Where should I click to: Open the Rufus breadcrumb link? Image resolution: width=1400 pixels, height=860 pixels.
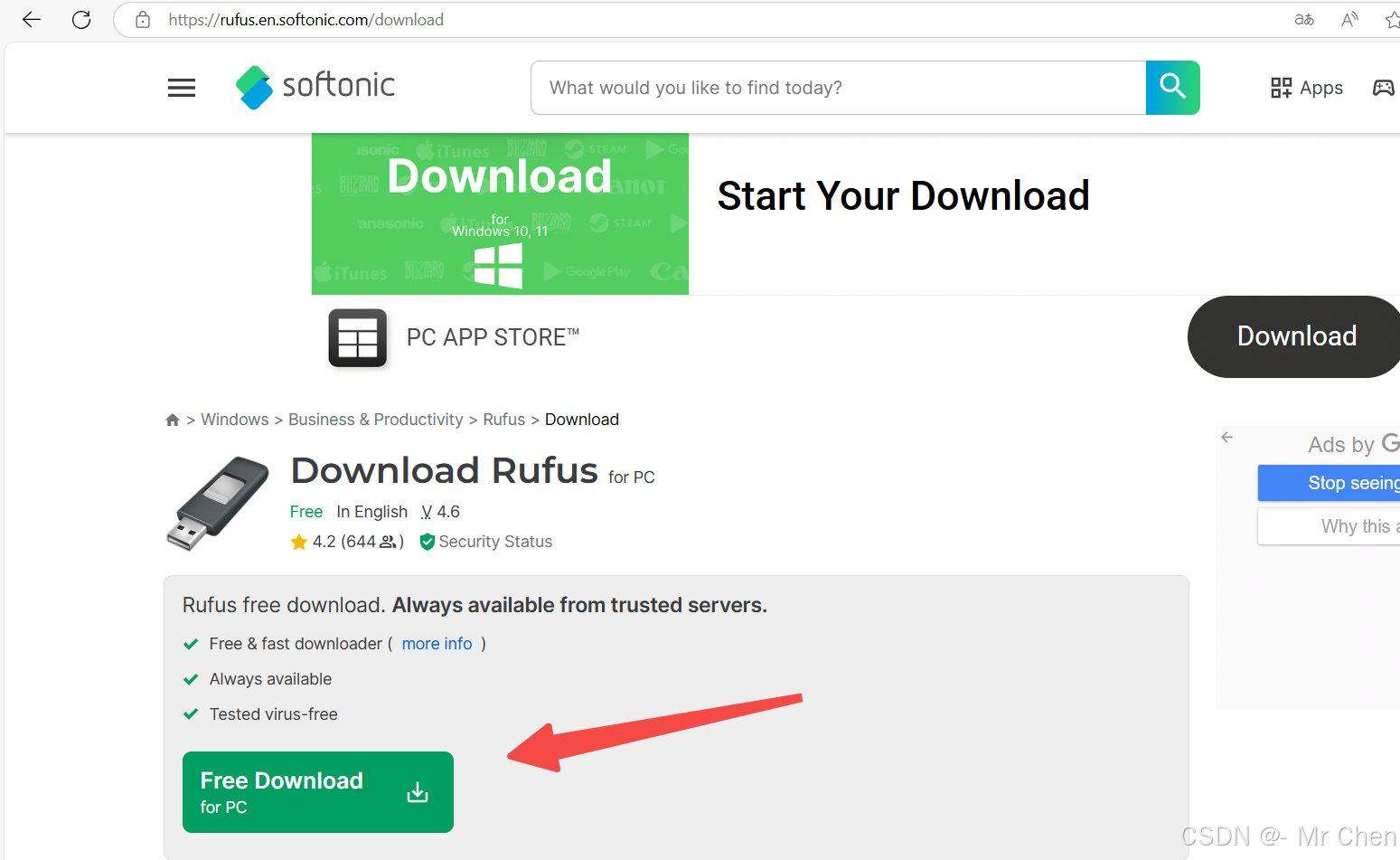point(503,420)
